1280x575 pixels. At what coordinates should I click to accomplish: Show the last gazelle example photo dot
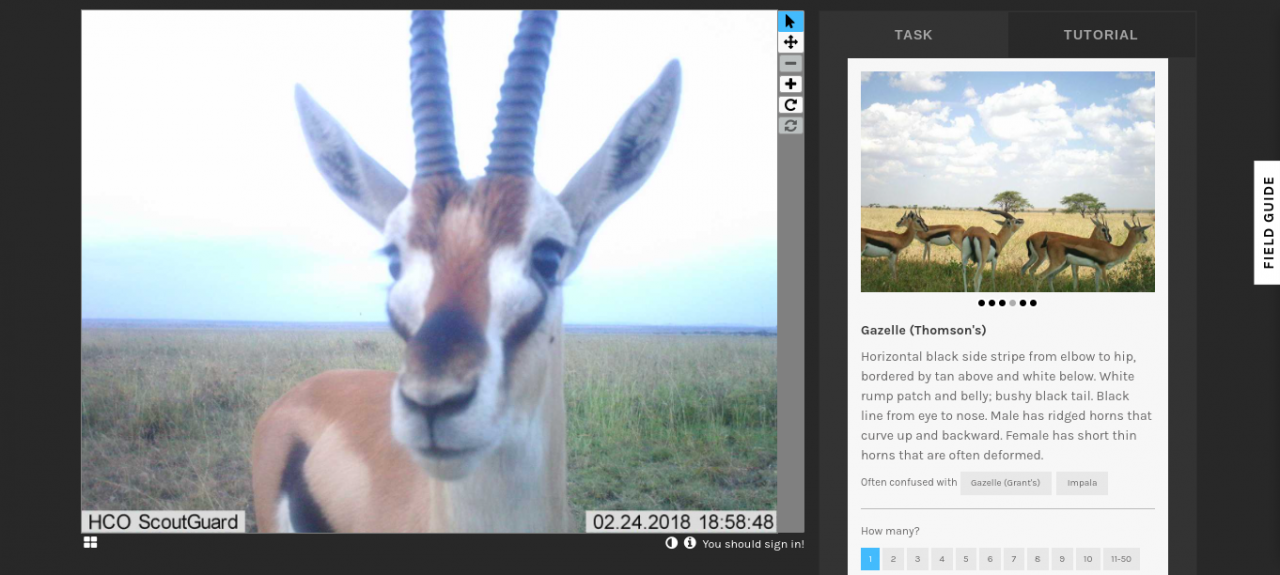[x=1033, y=303]
